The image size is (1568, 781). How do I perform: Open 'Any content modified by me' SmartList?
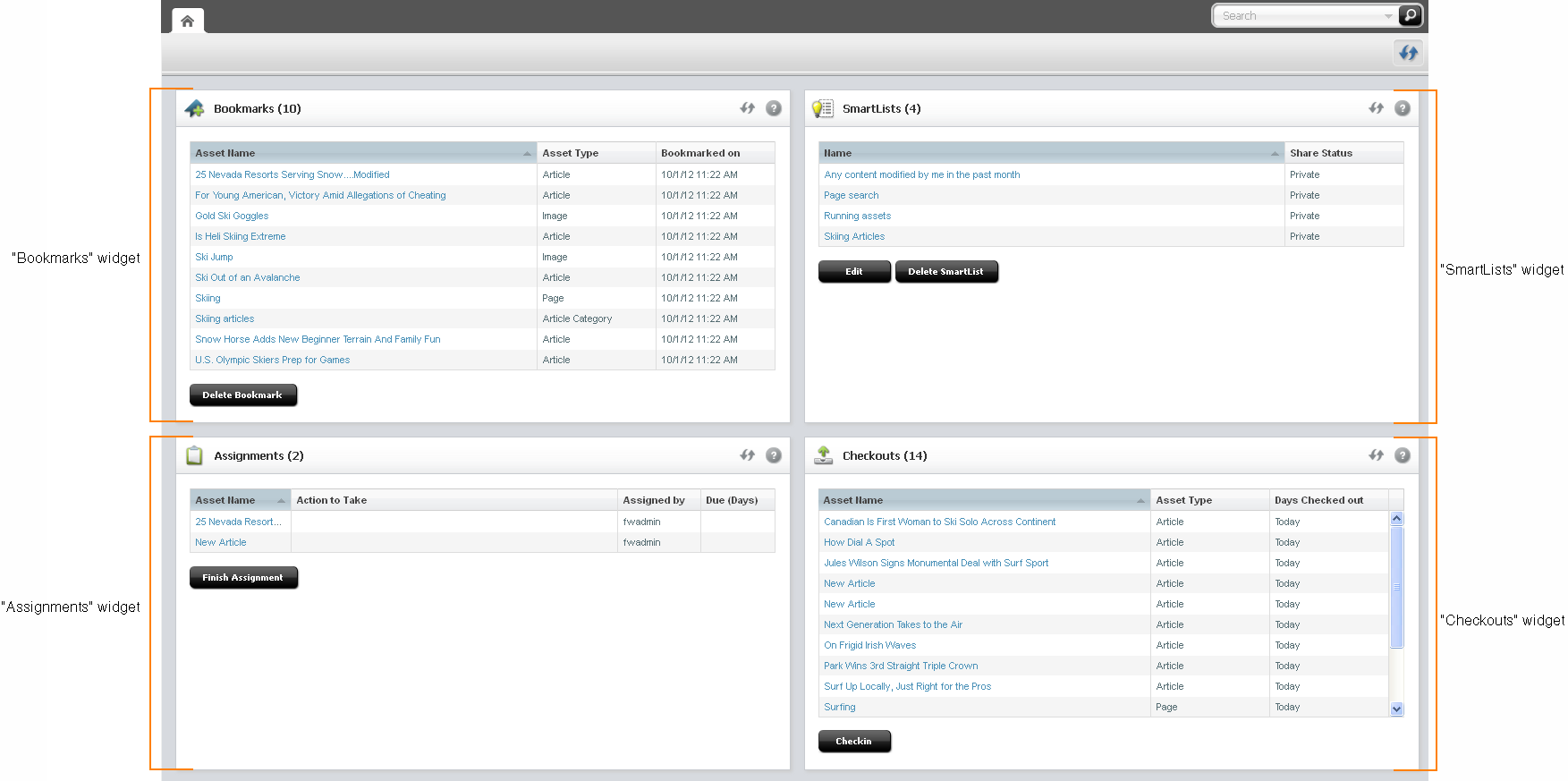(x=922, y=174)
